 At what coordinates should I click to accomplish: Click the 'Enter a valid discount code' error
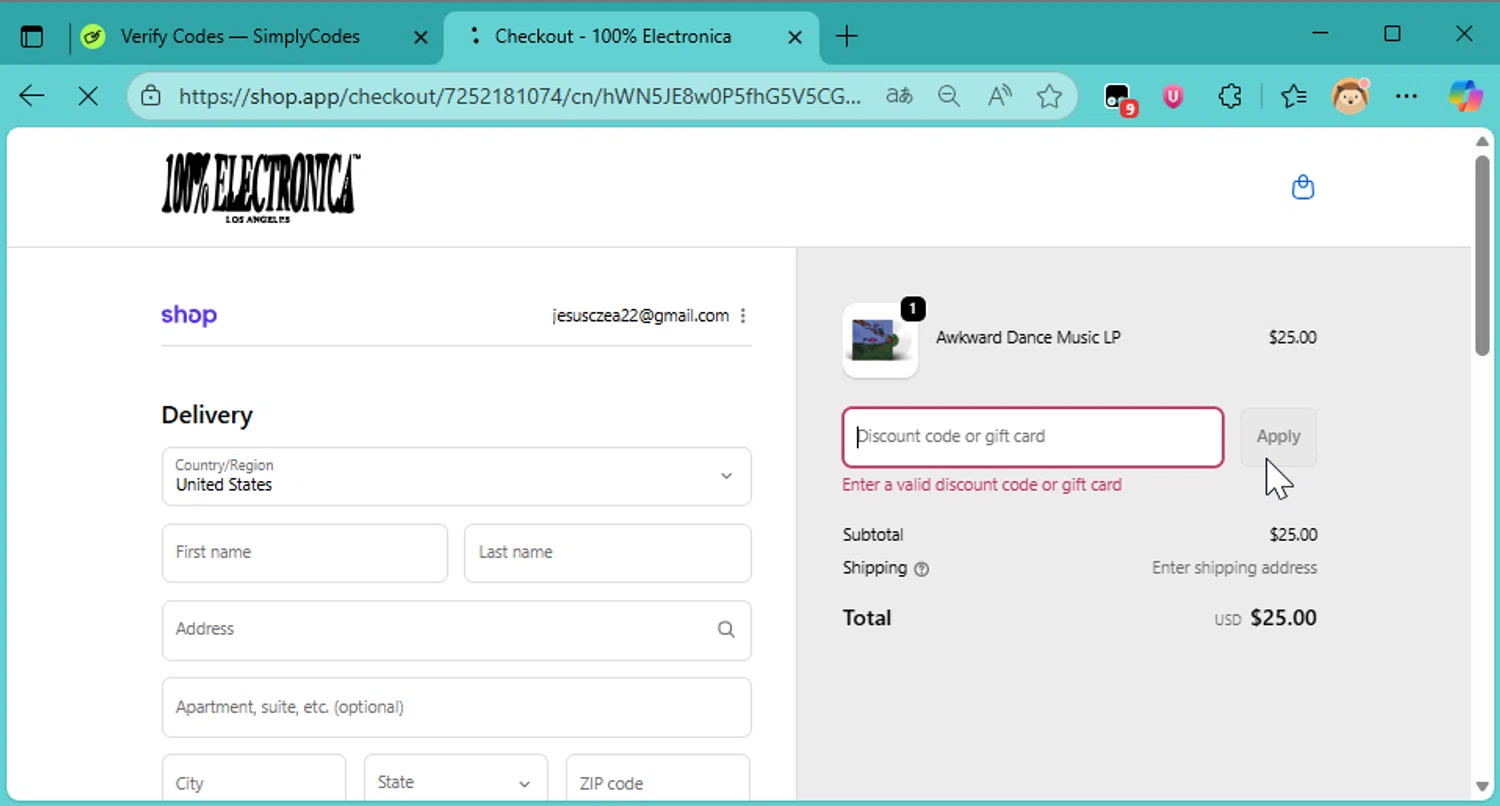[982, 485]
